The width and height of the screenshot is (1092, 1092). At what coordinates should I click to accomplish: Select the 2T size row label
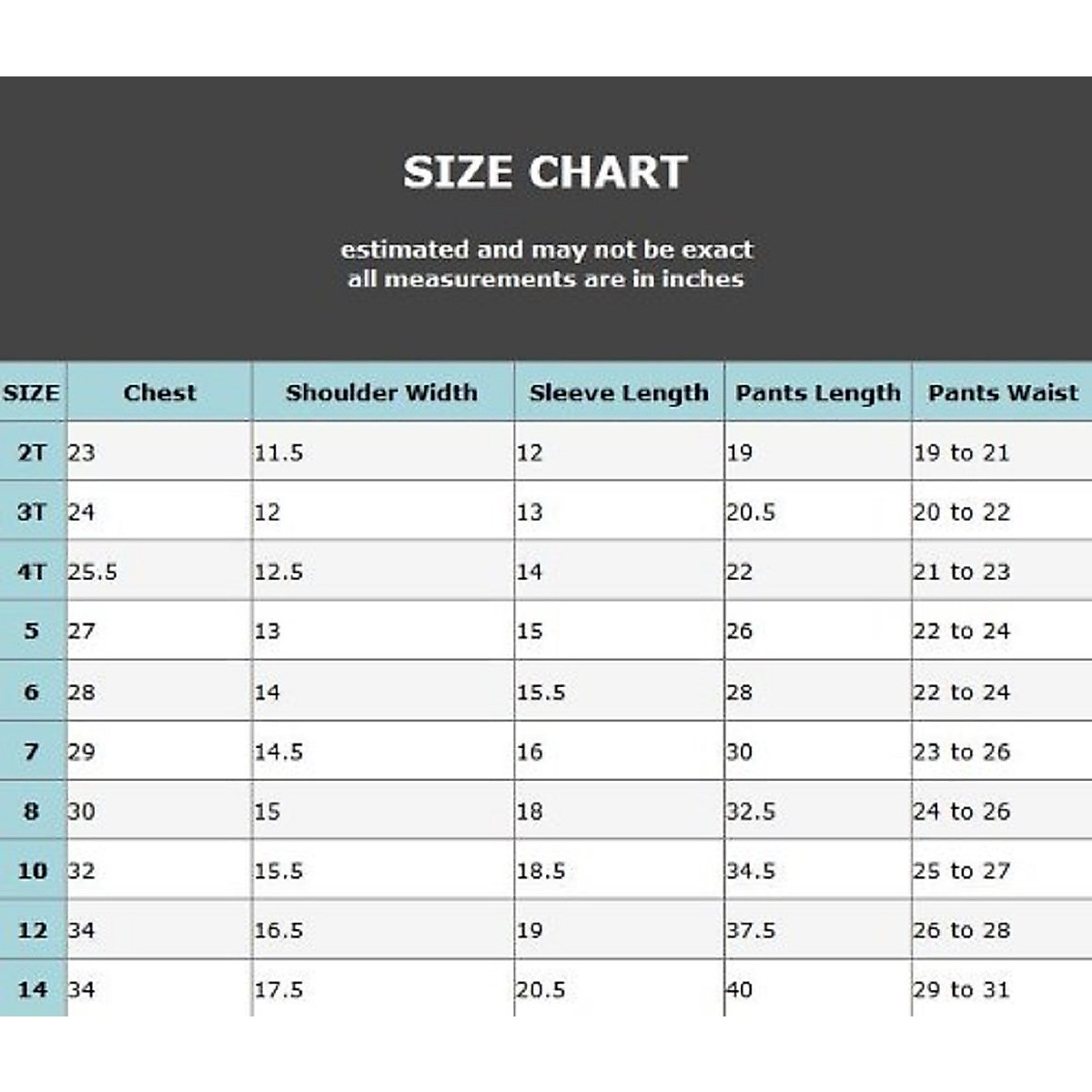[32, 452]
